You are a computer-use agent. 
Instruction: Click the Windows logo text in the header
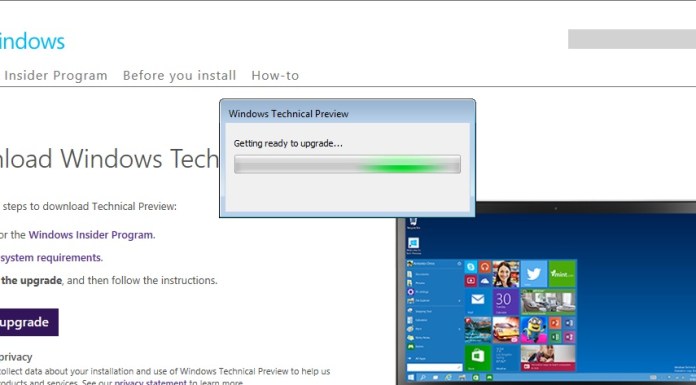pyautogui.click(x=32, y=41)
